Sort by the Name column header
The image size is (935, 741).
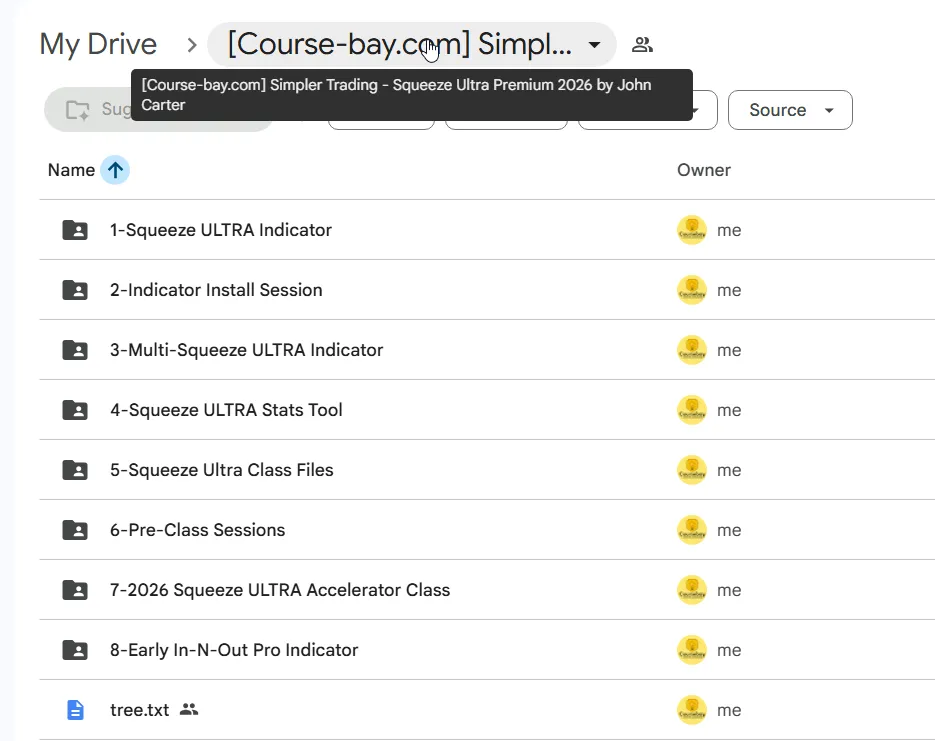(71, 170)
